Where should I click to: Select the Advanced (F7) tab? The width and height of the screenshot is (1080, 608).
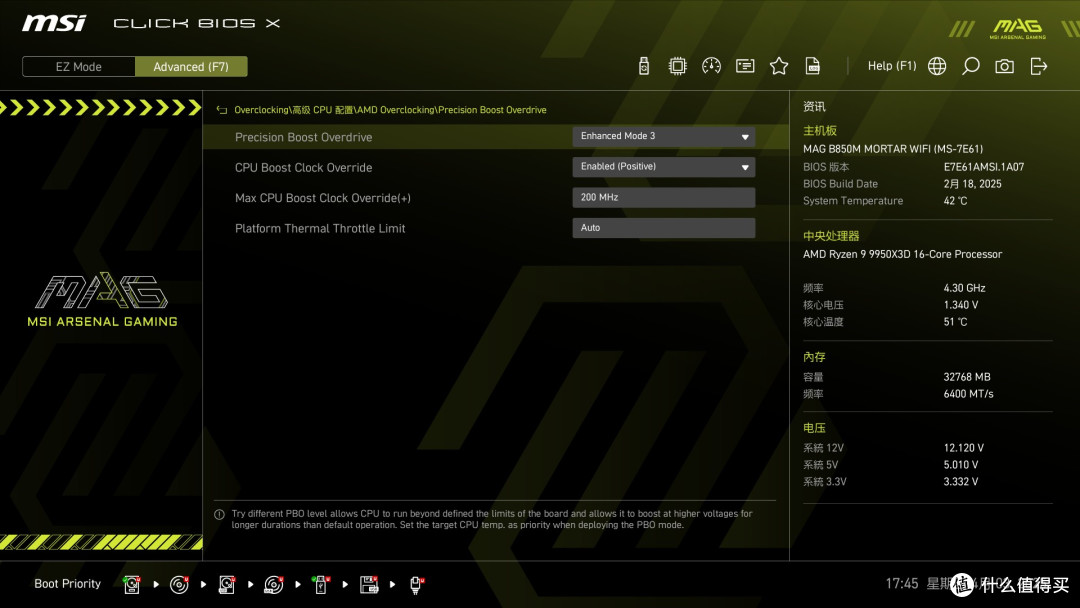pos(191,67)
